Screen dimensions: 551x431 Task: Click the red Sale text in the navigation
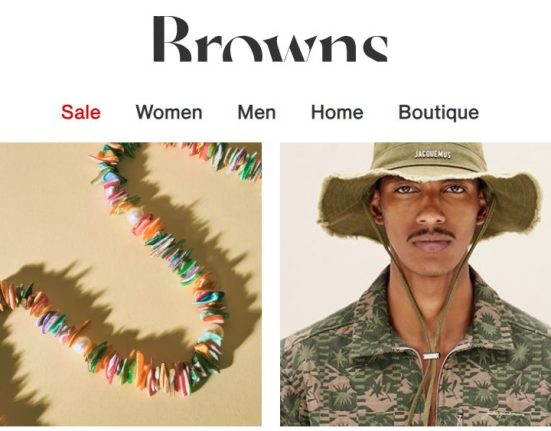[x=81, y=112]
